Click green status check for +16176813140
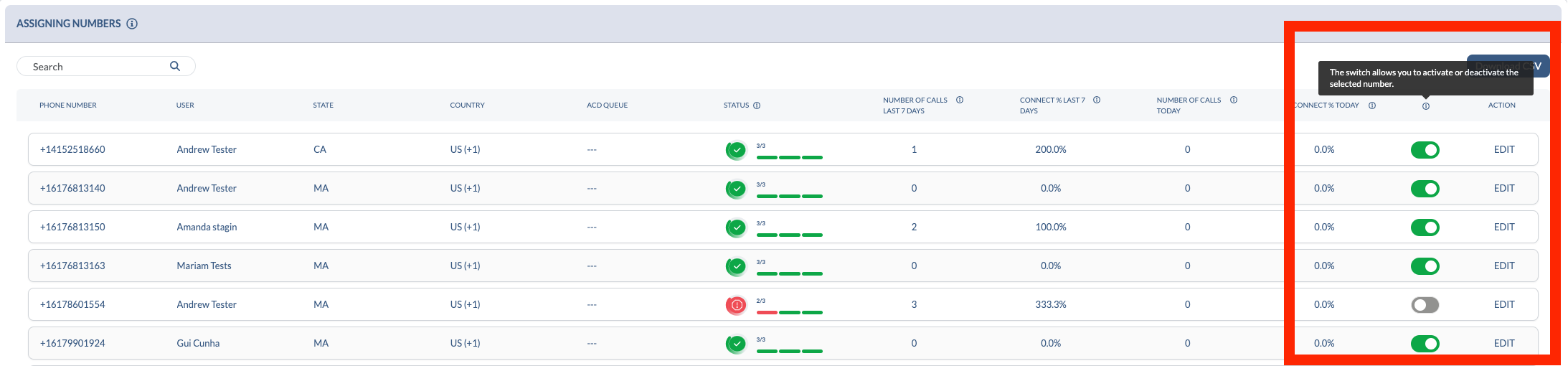 (736, 189)
